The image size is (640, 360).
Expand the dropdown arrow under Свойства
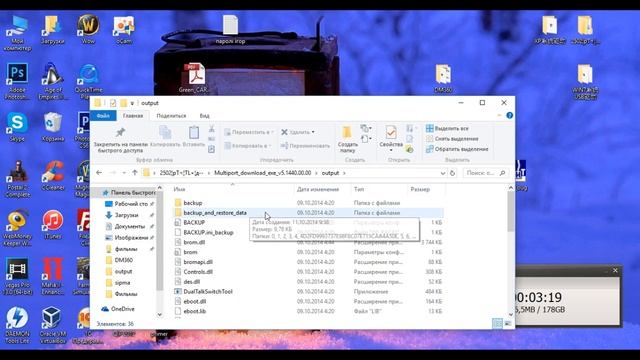[391, 151]
